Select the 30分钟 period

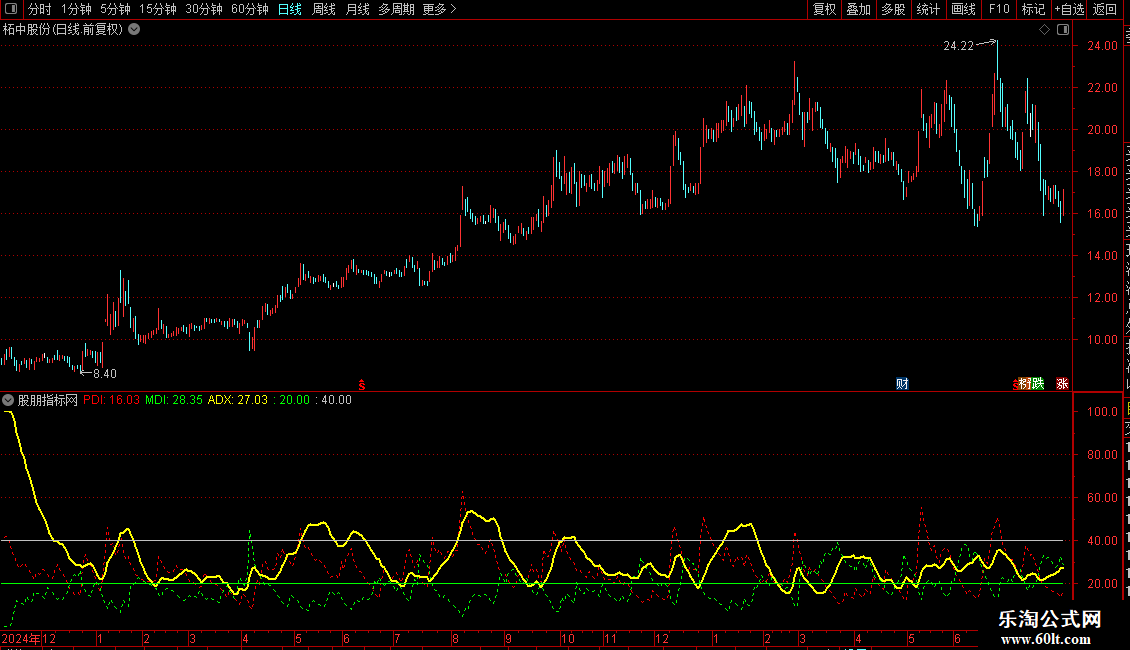tap(204, 9)
